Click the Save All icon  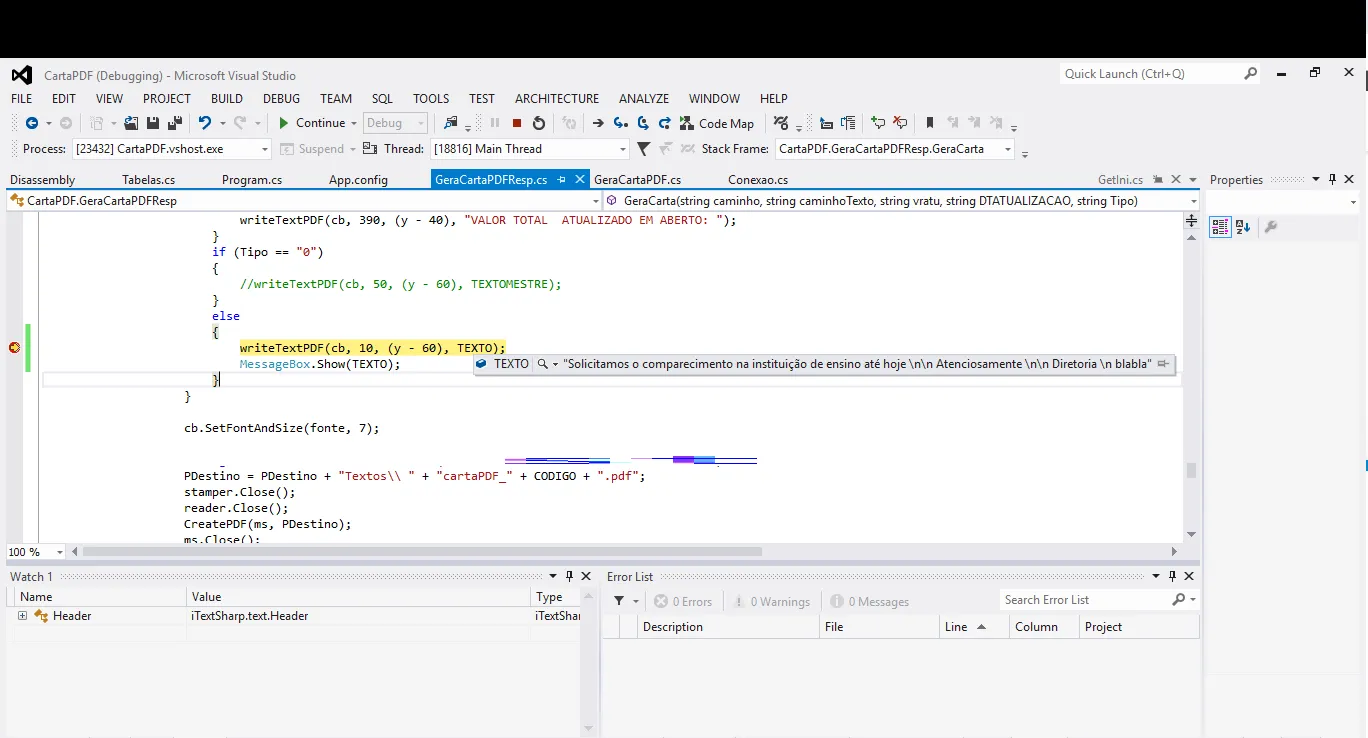pyautogui.click(x=174, y=123)
